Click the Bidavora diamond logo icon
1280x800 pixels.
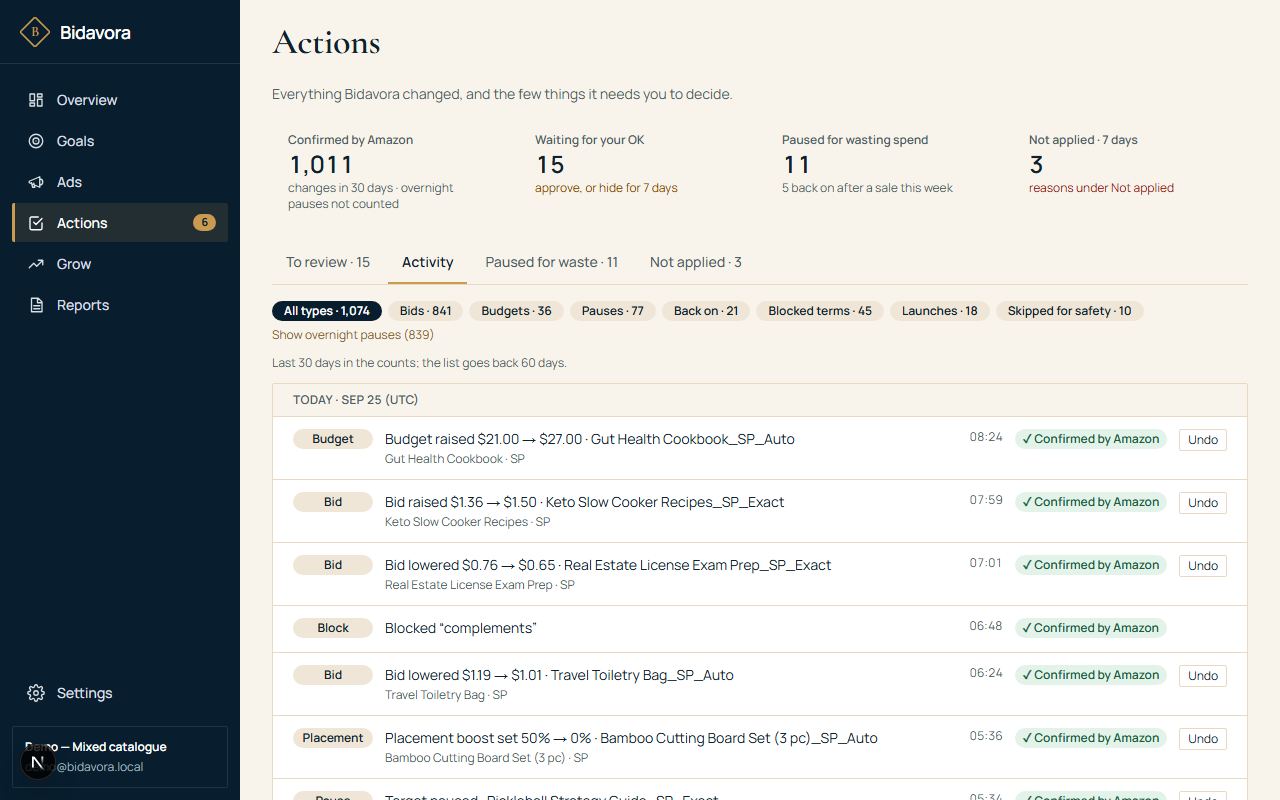pos(35,32)
